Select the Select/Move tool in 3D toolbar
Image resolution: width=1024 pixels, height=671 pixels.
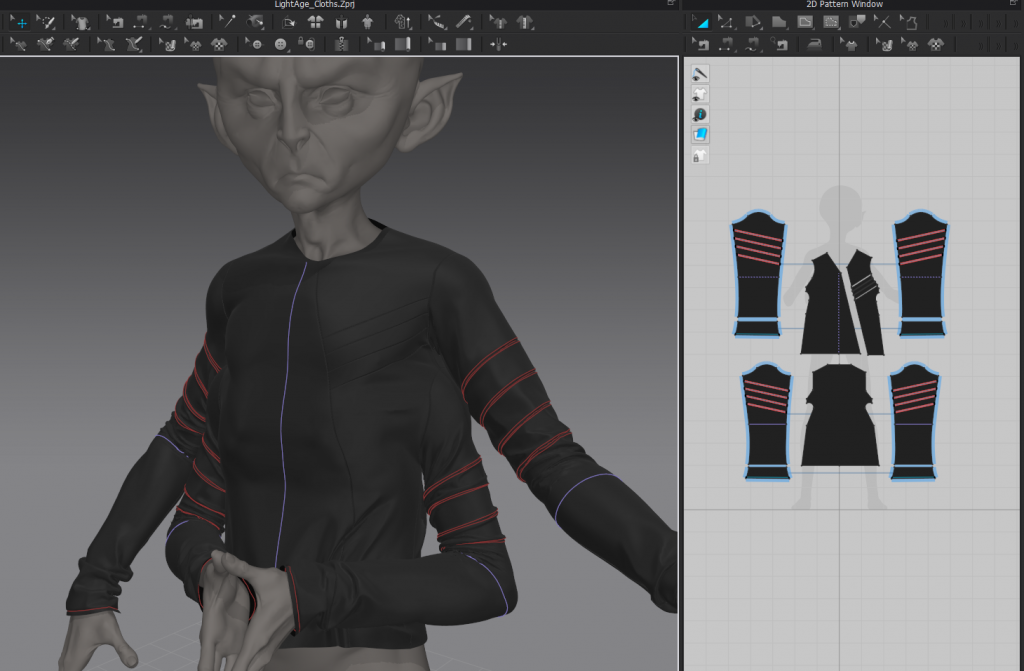pyautogui.click(x=19, y=22)
